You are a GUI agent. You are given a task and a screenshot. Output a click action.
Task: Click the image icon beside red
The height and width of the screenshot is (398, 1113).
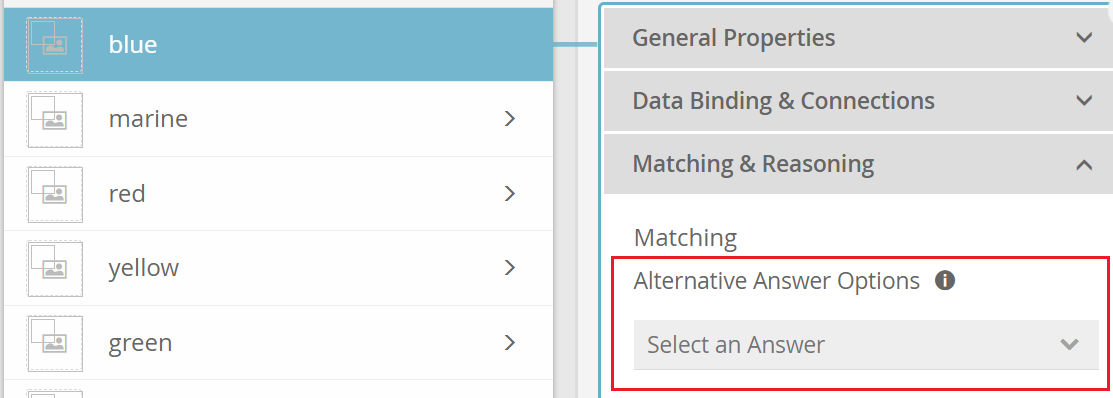pos(55,194)
